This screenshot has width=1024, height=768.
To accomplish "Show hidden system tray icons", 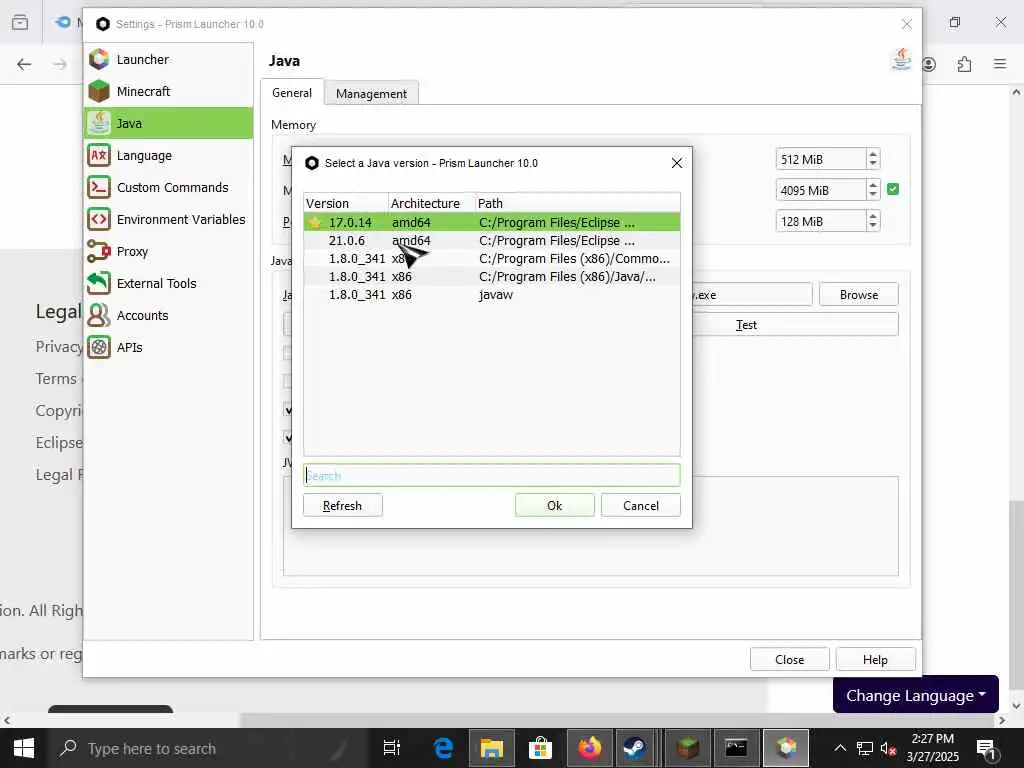I will [840, 748].
